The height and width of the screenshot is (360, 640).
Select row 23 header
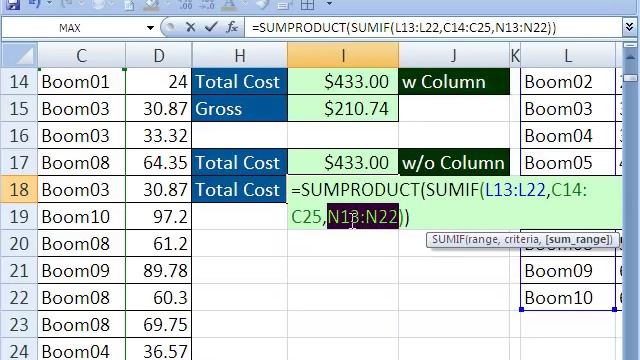coord(19,324)
